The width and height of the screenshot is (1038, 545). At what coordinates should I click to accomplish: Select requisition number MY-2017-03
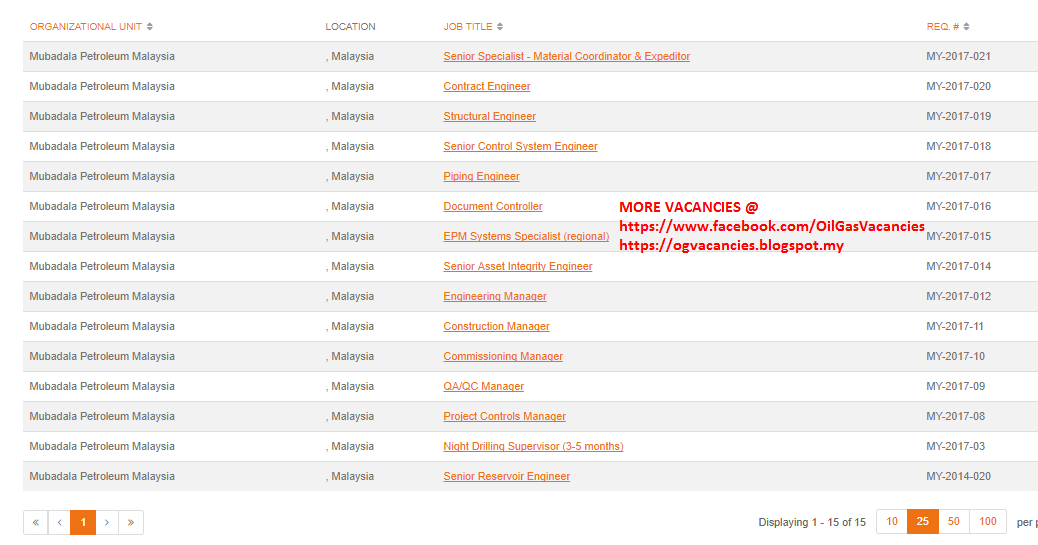coord(955,446)
